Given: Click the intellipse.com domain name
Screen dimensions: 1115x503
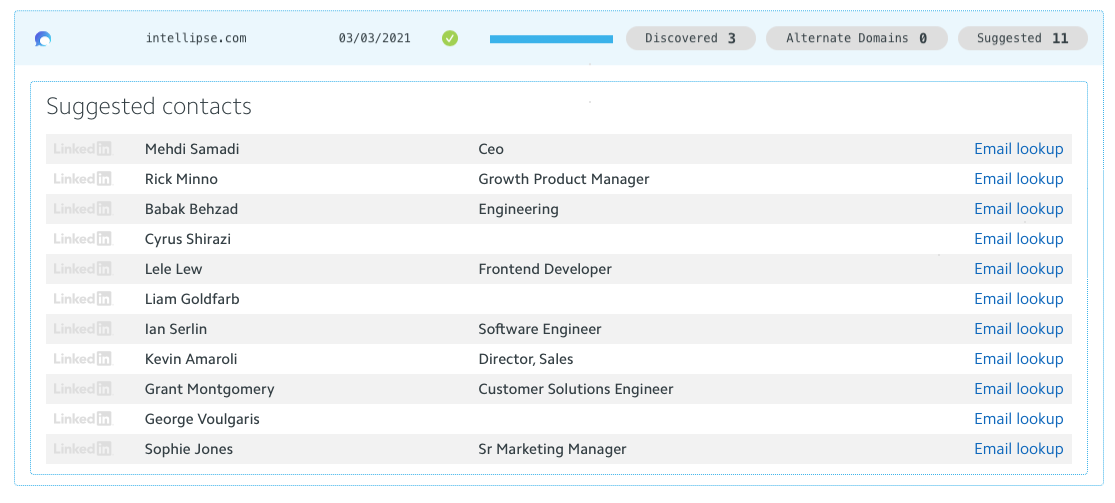Looking at the screenshot, I should click(196, 39).
